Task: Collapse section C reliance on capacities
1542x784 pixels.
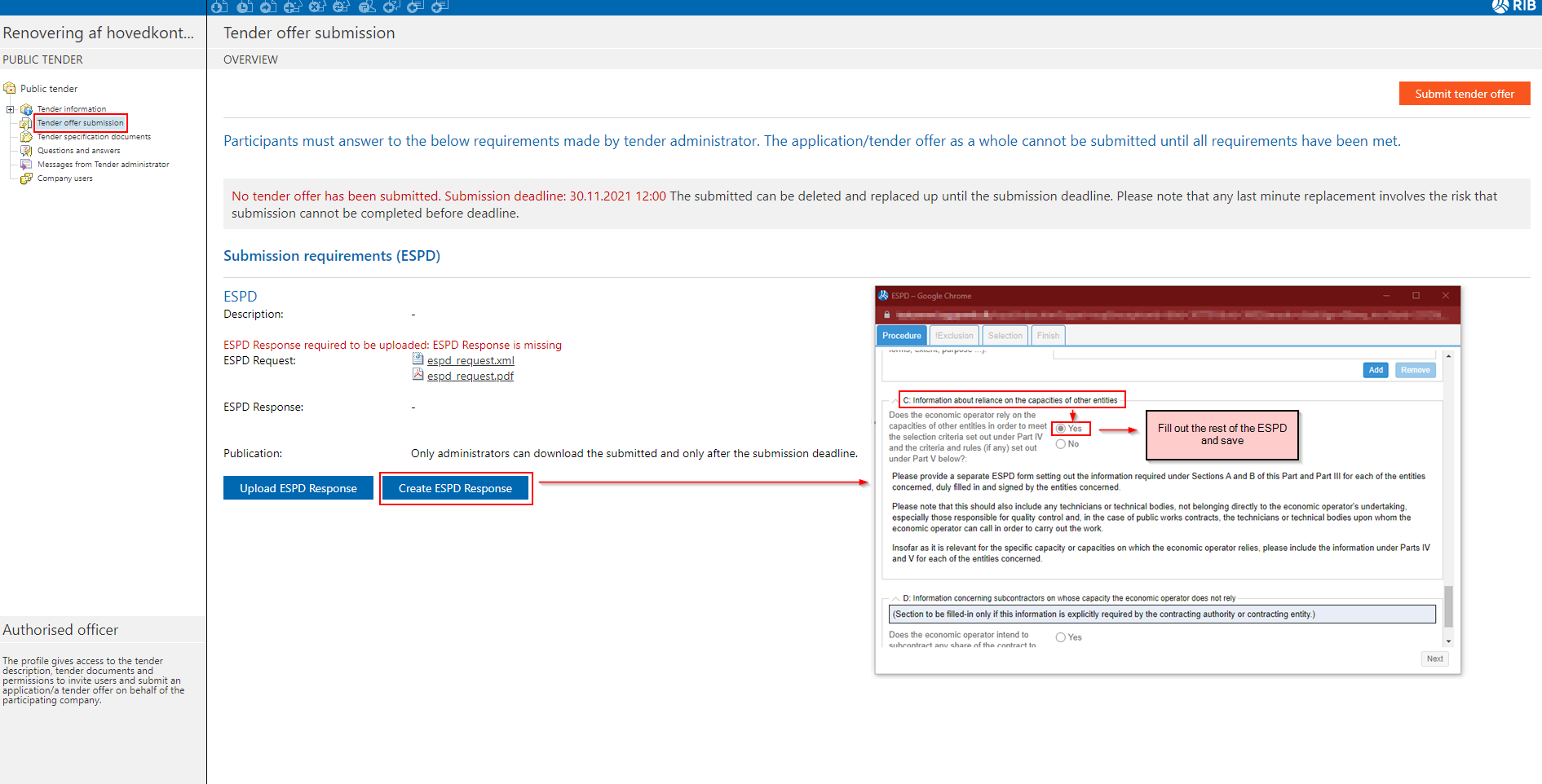Action: coord(895,401)
